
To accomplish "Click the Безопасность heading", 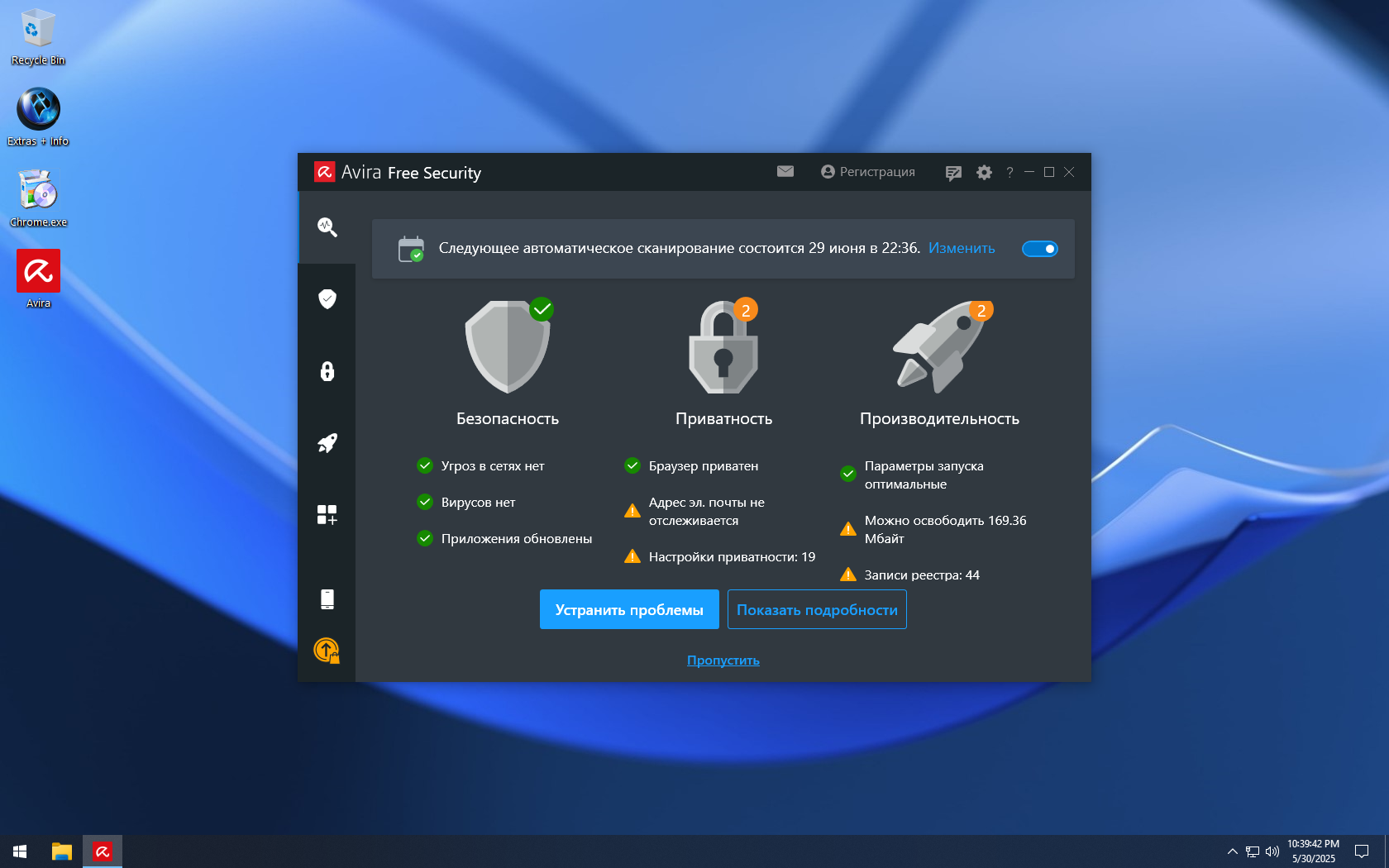I will coord(508,418).
